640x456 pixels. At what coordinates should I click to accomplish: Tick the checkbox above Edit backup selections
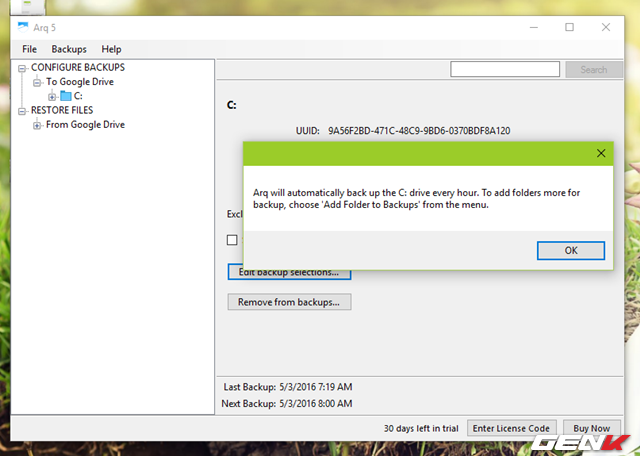pyautogui.click(x=232, y=240)
